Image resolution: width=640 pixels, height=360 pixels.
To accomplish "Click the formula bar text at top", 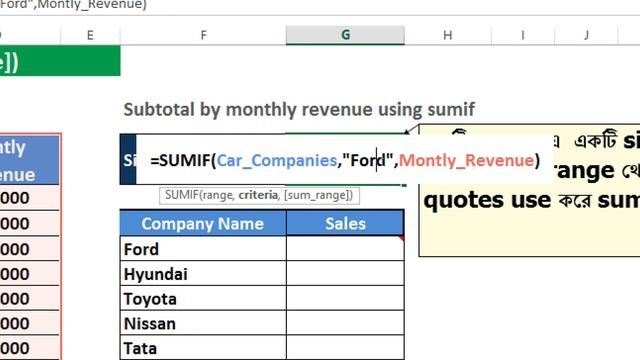I will point(73,5).
